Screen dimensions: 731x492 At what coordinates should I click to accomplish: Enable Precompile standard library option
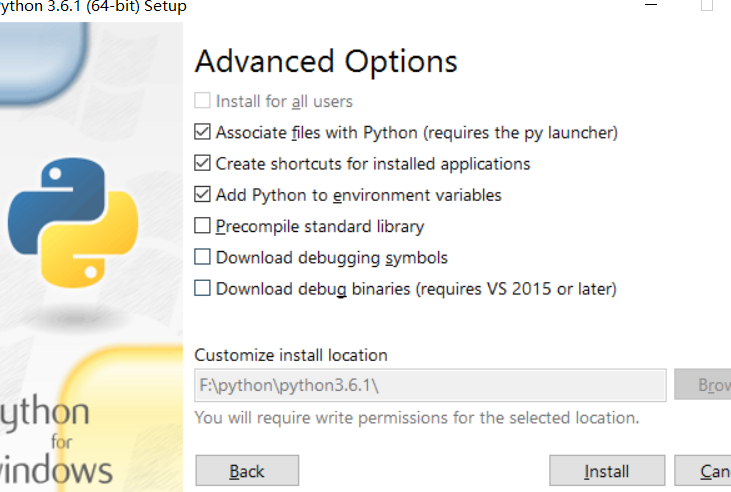pyautogui.click(x=203, y=226)
